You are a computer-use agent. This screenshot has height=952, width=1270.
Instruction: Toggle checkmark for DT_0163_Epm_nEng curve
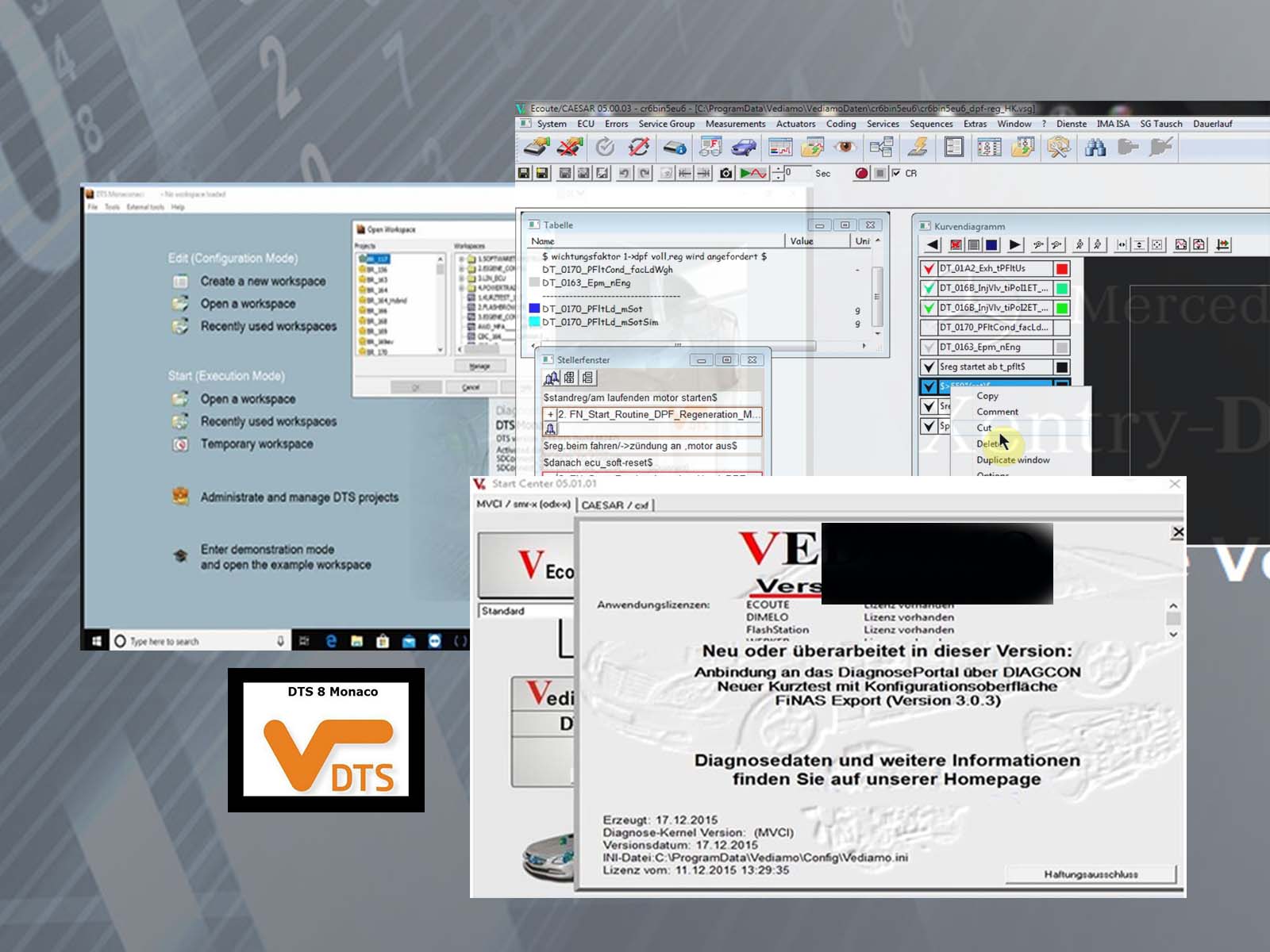(x=929, y=347)
